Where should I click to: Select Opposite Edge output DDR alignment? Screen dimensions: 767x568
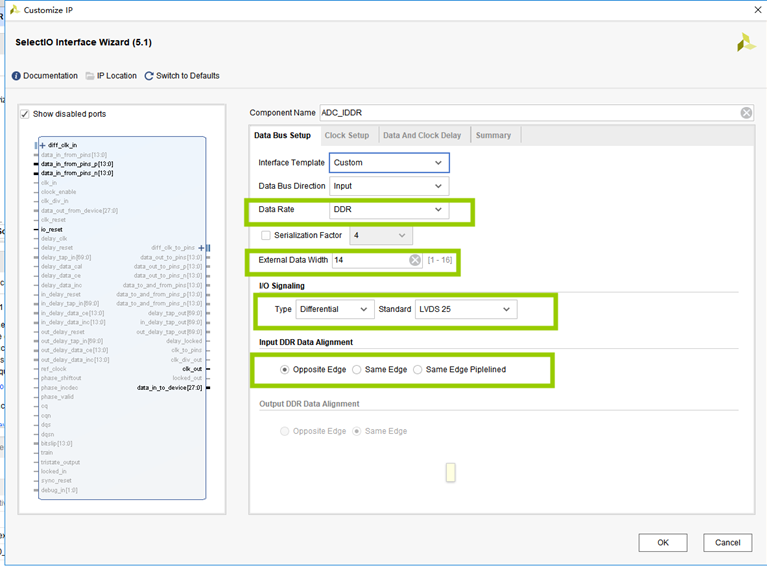pyautogui.click(x=284, y=431)
